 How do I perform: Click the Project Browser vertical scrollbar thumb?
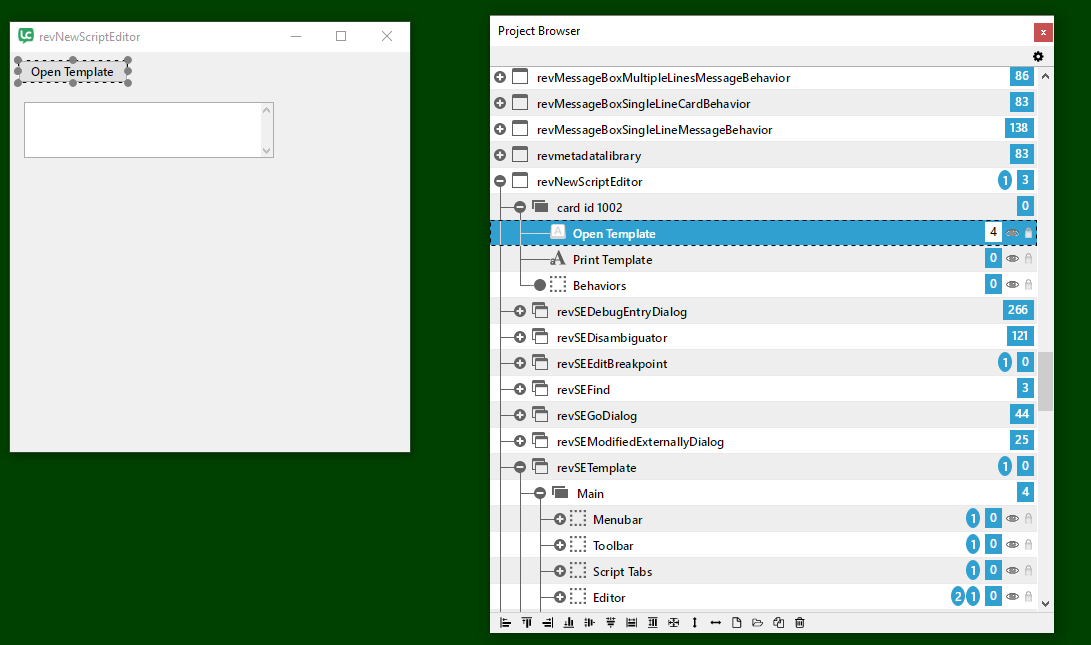click(1045, 381)
